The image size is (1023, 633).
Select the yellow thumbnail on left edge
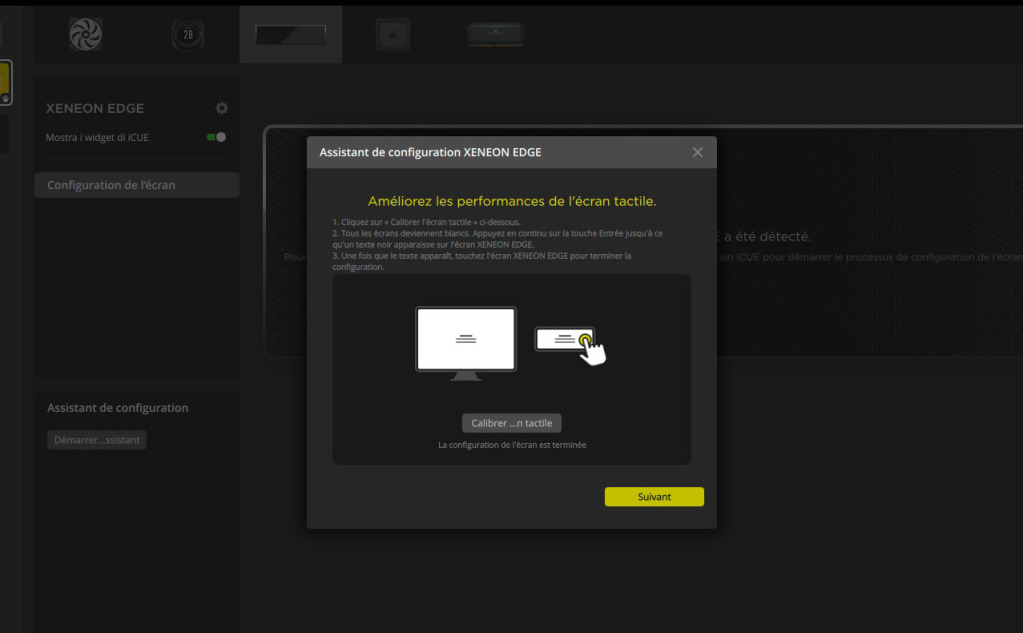[x=5, y=84]
